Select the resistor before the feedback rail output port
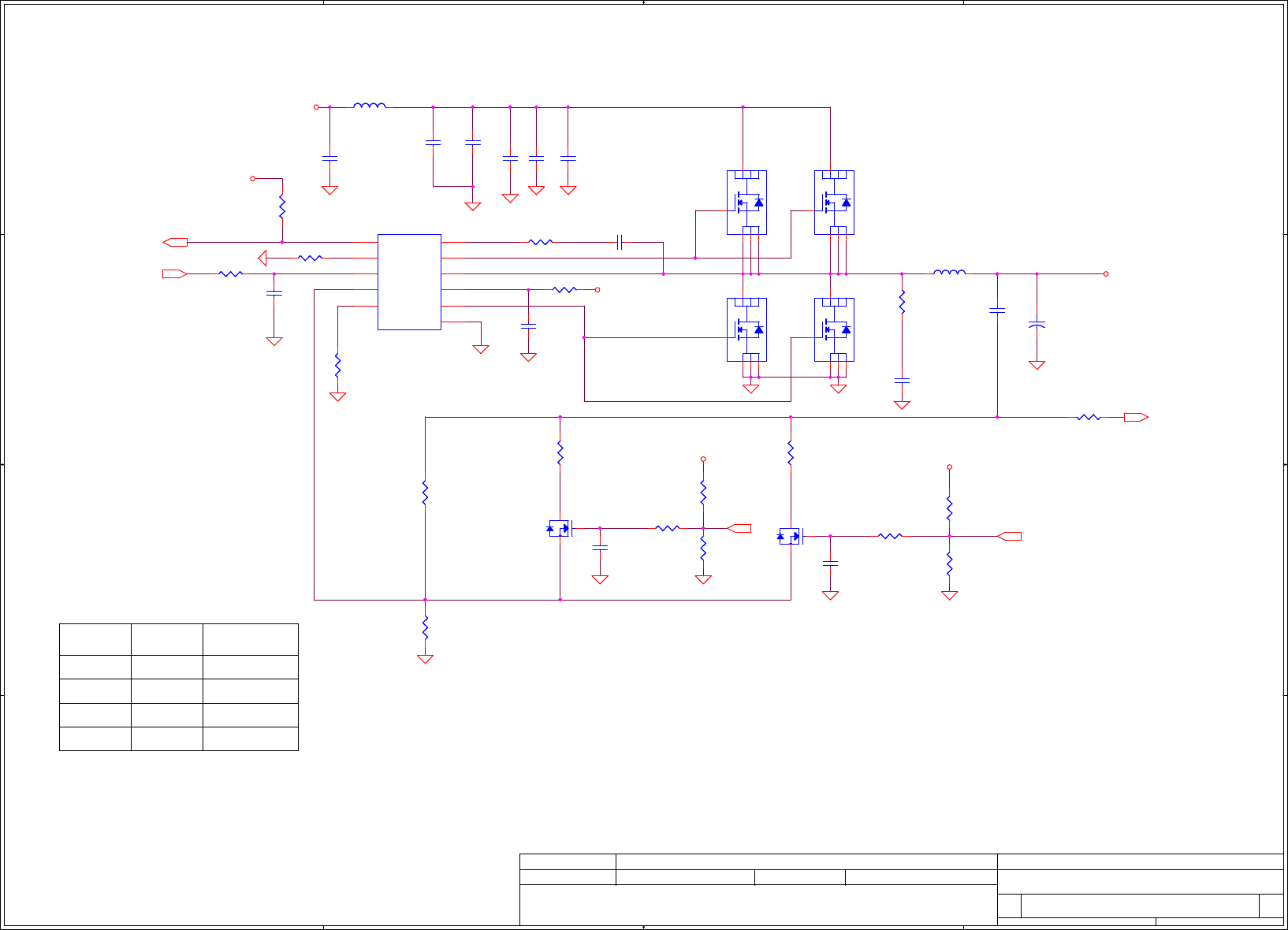This screenshot has width=1288, height=930. pos(1089,417)
